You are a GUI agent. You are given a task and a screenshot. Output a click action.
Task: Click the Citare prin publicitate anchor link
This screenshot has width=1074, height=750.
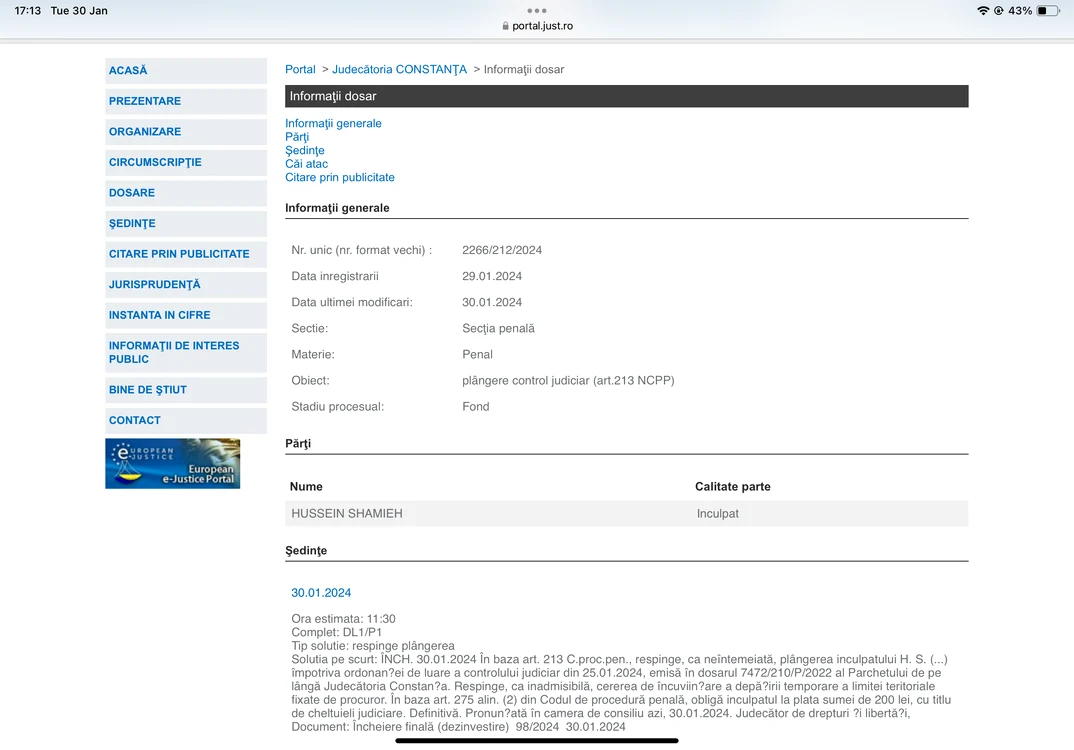pyautogui.click(x=340, y=177)
